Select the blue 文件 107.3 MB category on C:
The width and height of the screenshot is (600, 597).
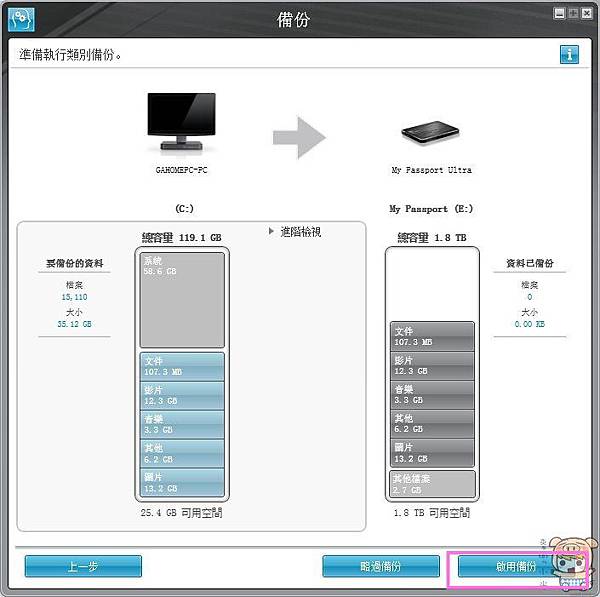(182, 367)
